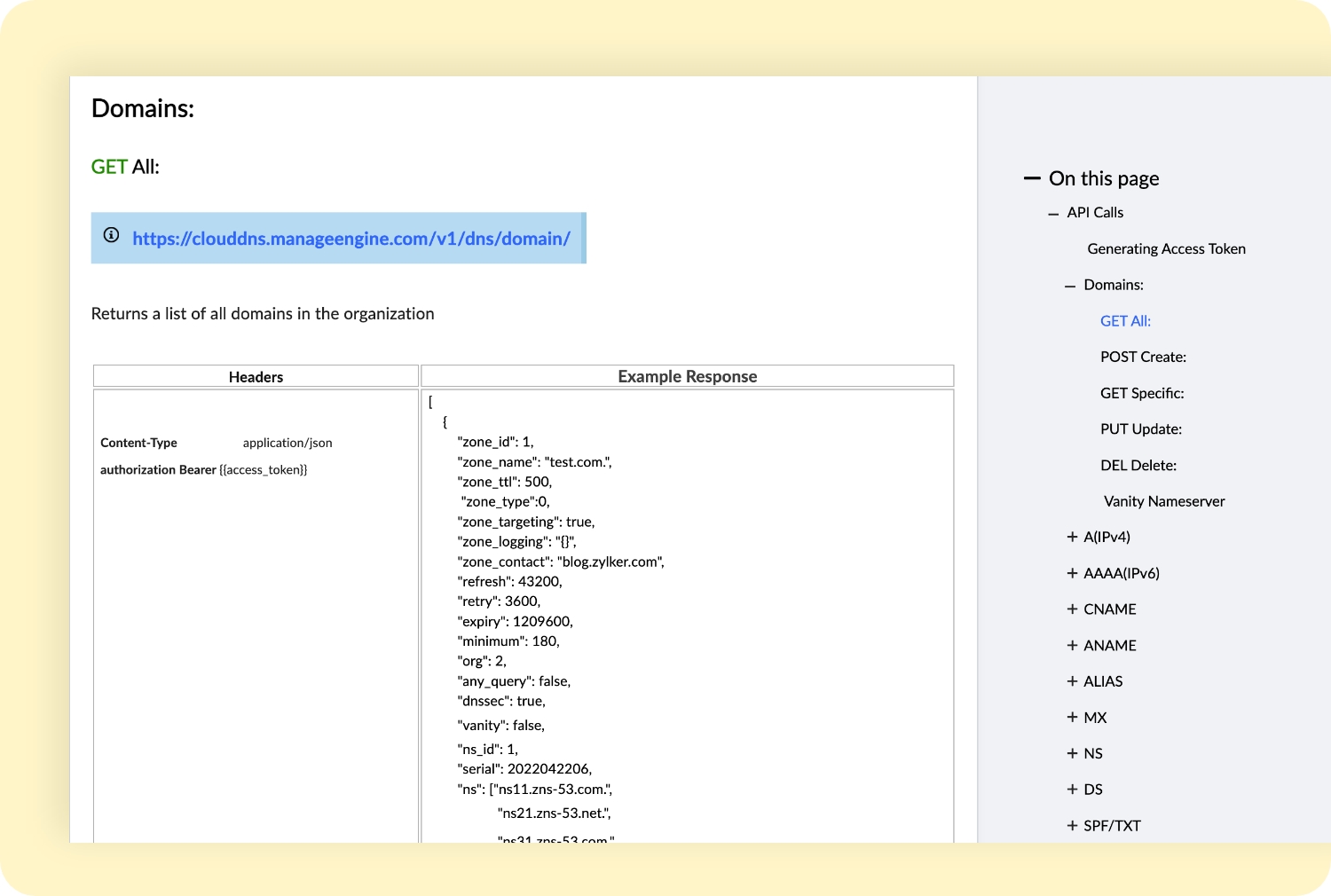
Task: Open the ALIAS sidebar entry
Action: [x=1103, y=681]
